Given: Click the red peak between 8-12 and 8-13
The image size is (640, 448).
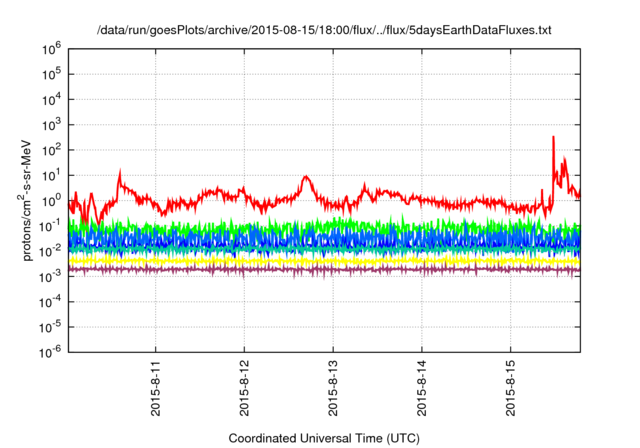Looking at the screenshot, I should (306, 177).
